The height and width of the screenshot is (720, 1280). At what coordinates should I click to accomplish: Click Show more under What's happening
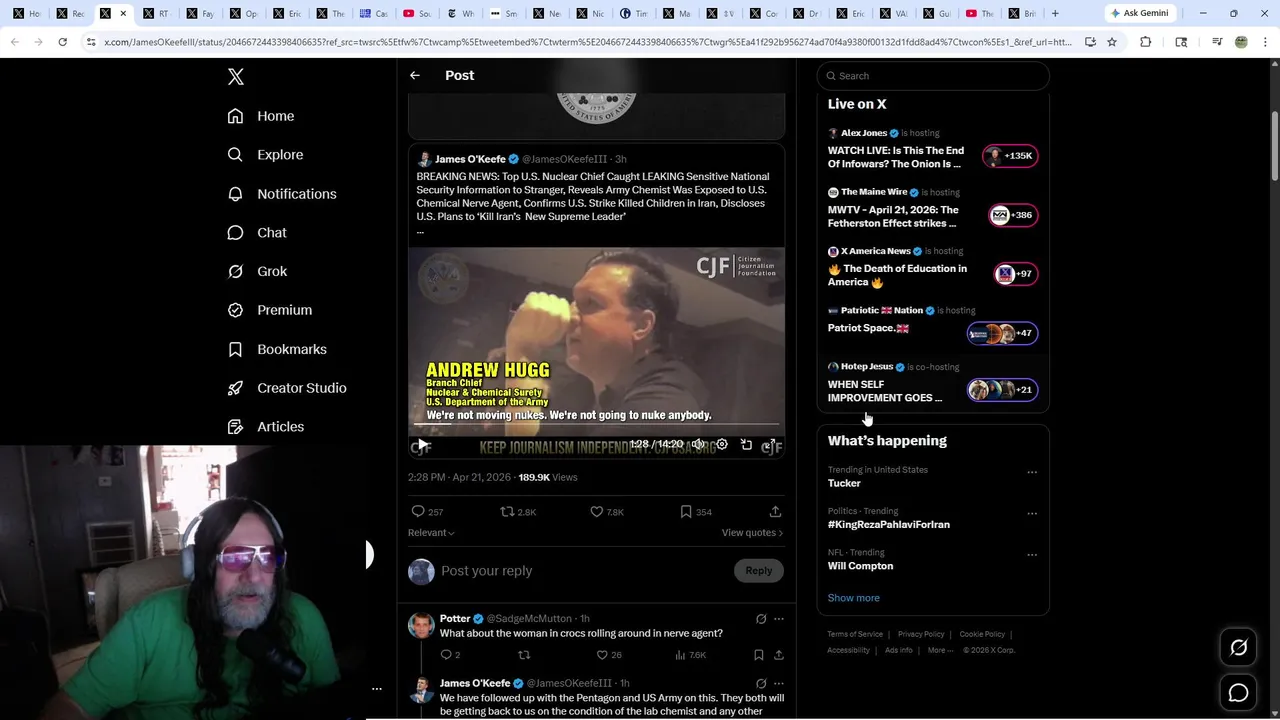(x=854, y=598)
